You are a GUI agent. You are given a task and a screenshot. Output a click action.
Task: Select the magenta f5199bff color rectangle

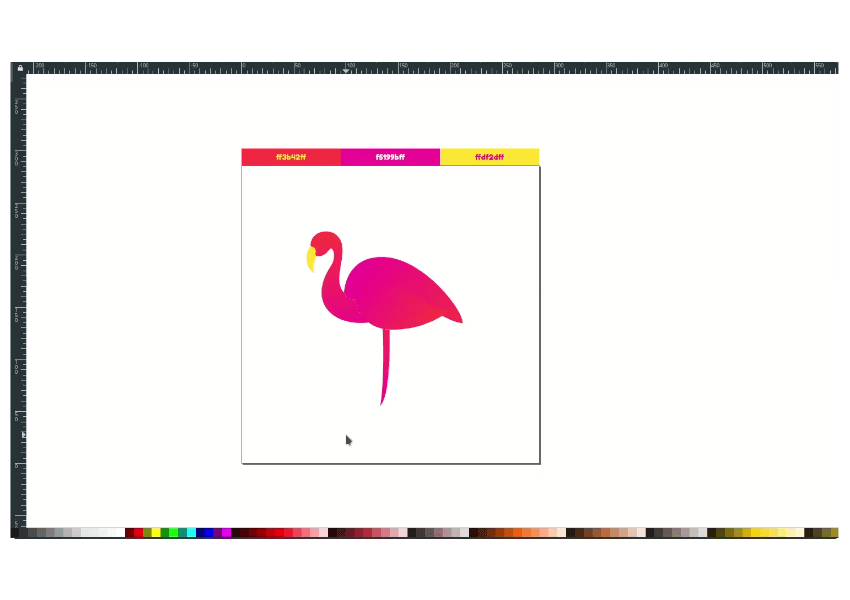coord(390,157)
